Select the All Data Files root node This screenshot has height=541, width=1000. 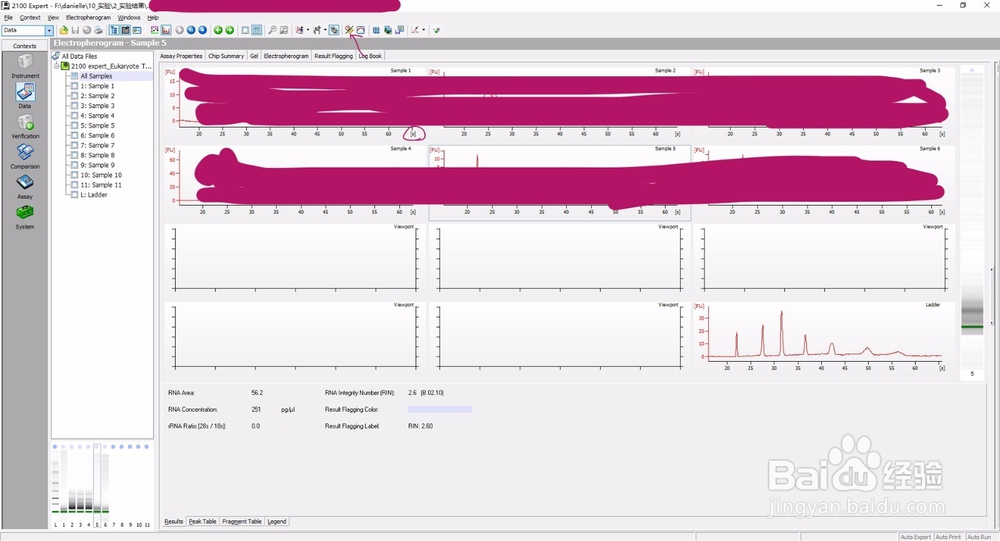(x=79, y=56)
